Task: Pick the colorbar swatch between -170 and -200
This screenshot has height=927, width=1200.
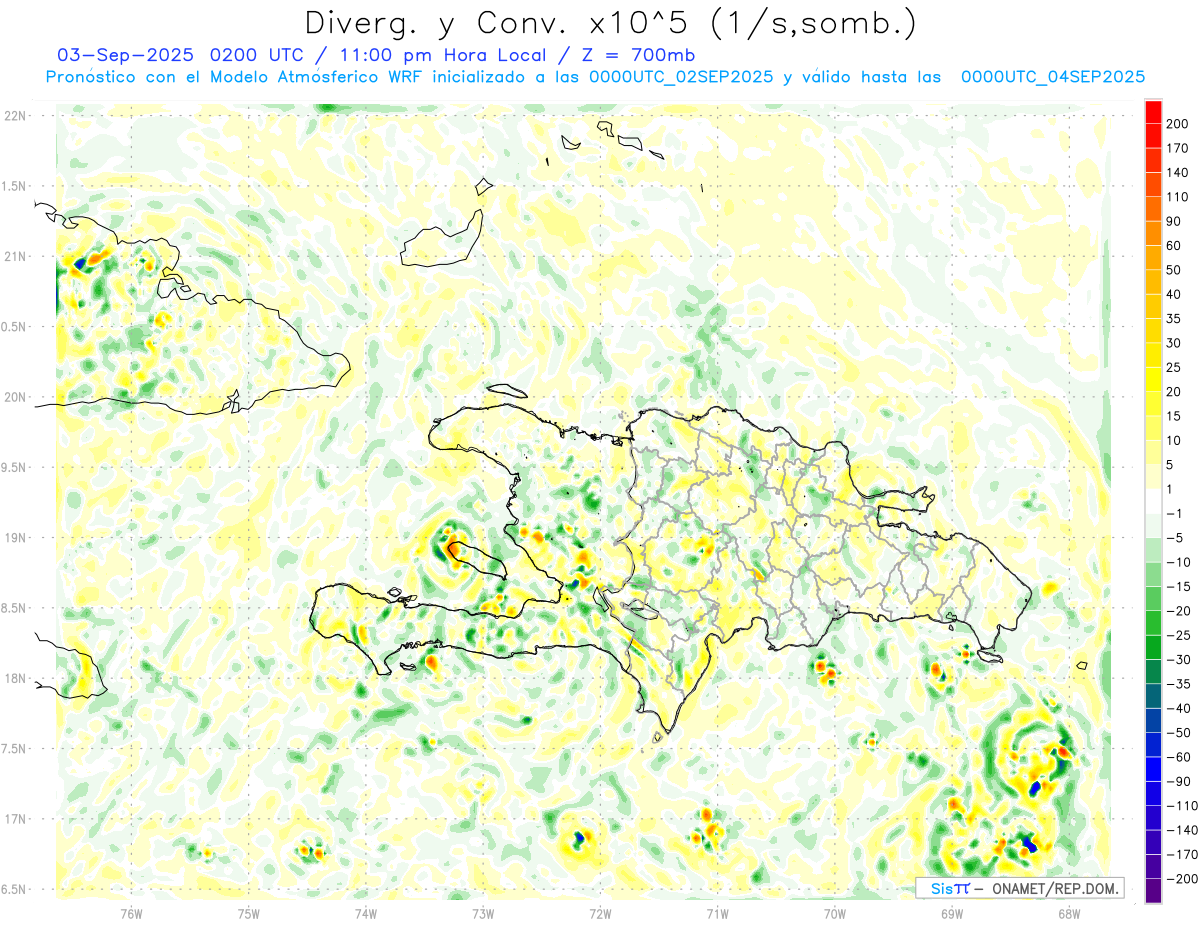Action: coord(1153,867)
